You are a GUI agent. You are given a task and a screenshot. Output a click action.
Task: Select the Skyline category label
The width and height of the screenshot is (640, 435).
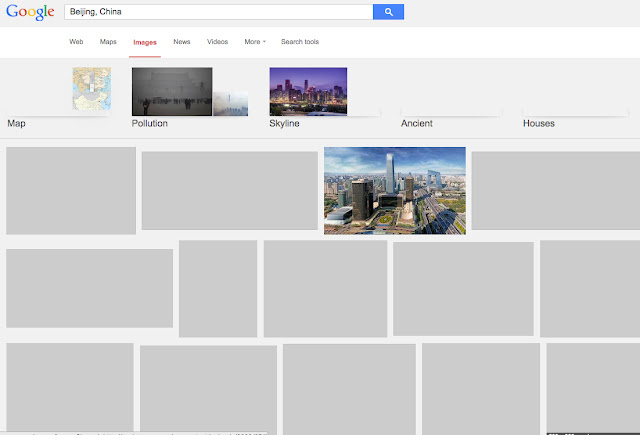pos(284,123)
